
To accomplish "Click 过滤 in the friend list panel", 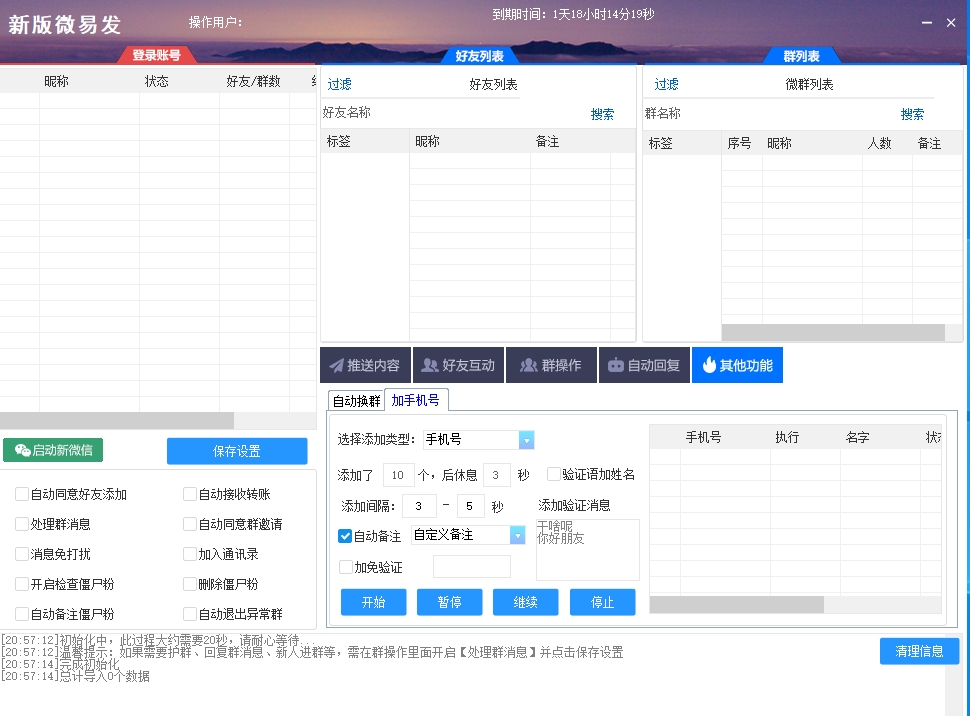I will coord(340,84).
